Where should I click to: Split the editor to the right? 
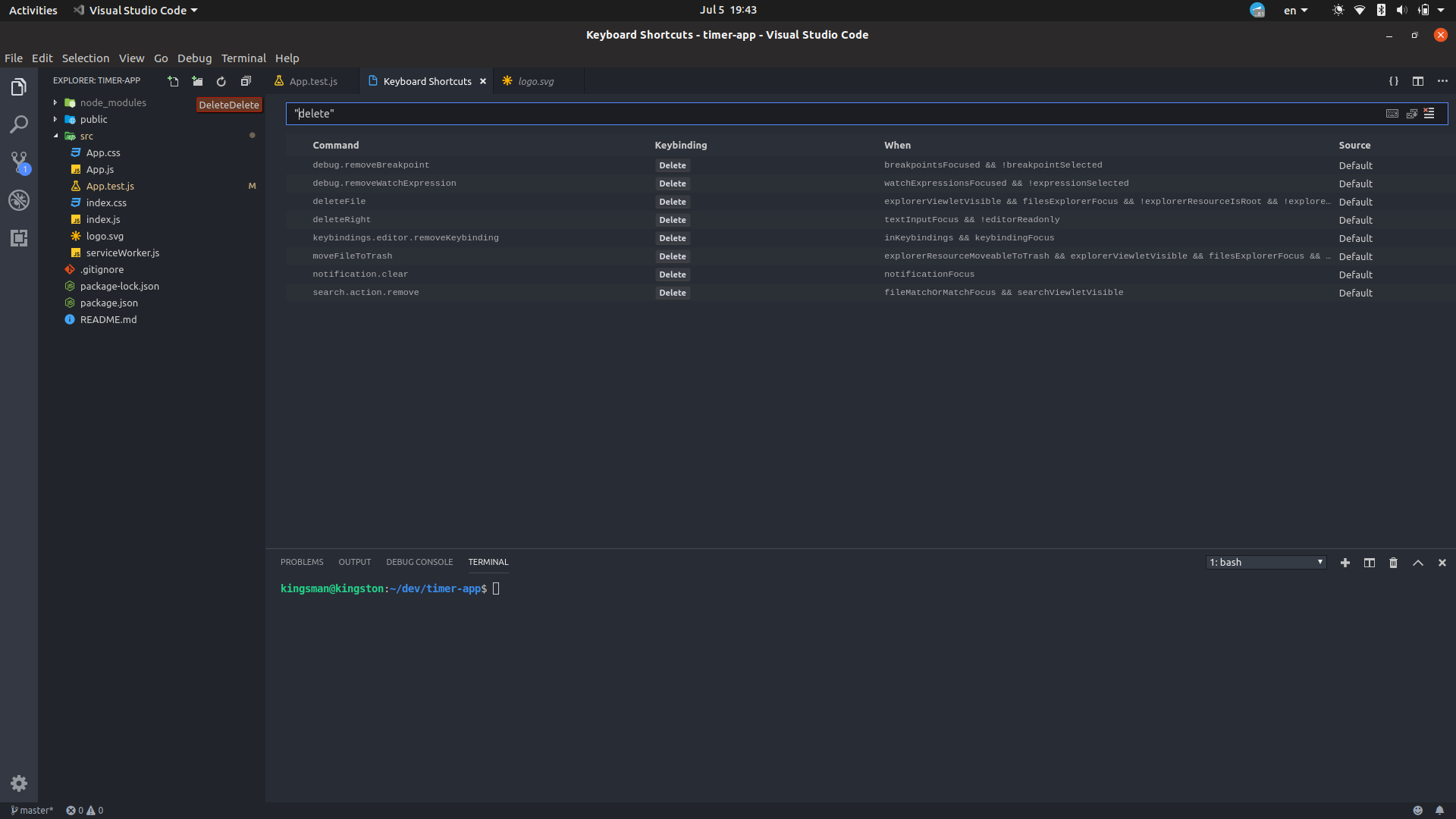[1418, 81]
